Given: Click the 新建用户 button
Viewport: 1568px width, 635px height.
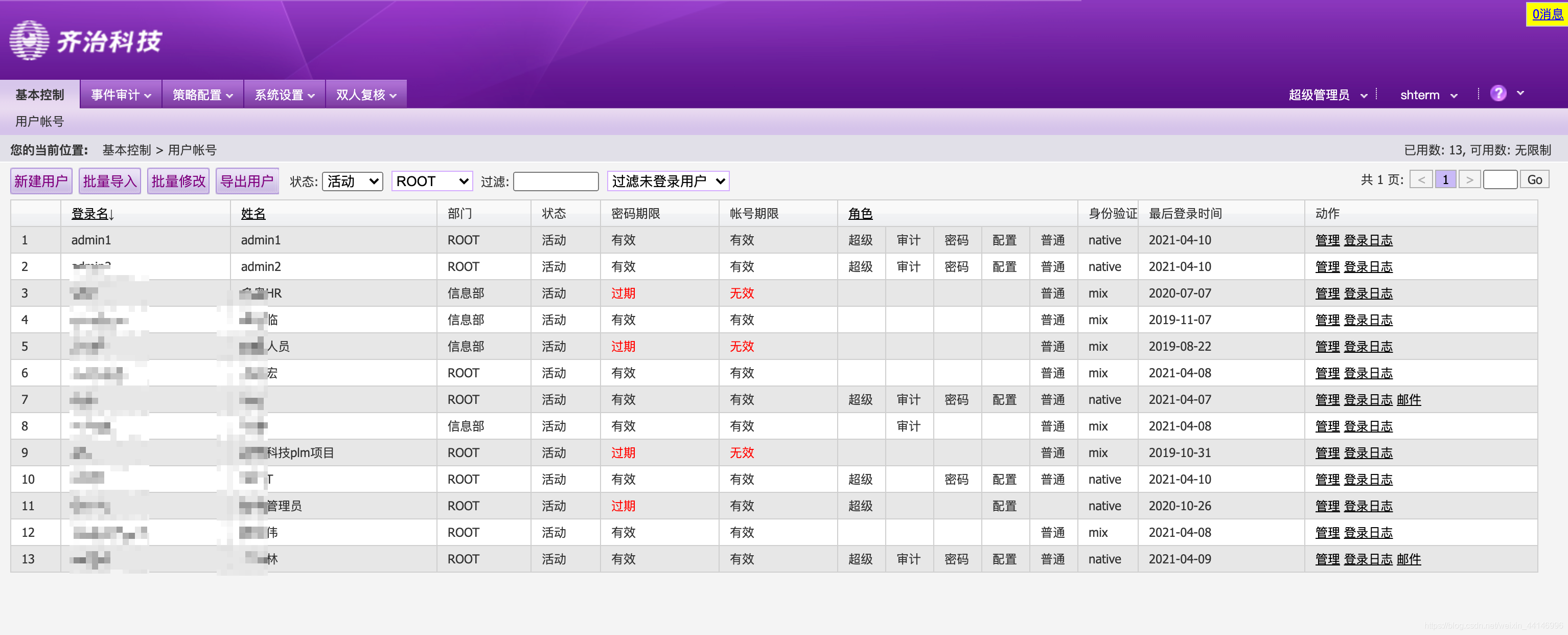Looking at the screenshot, I should [x=41, y=181].
